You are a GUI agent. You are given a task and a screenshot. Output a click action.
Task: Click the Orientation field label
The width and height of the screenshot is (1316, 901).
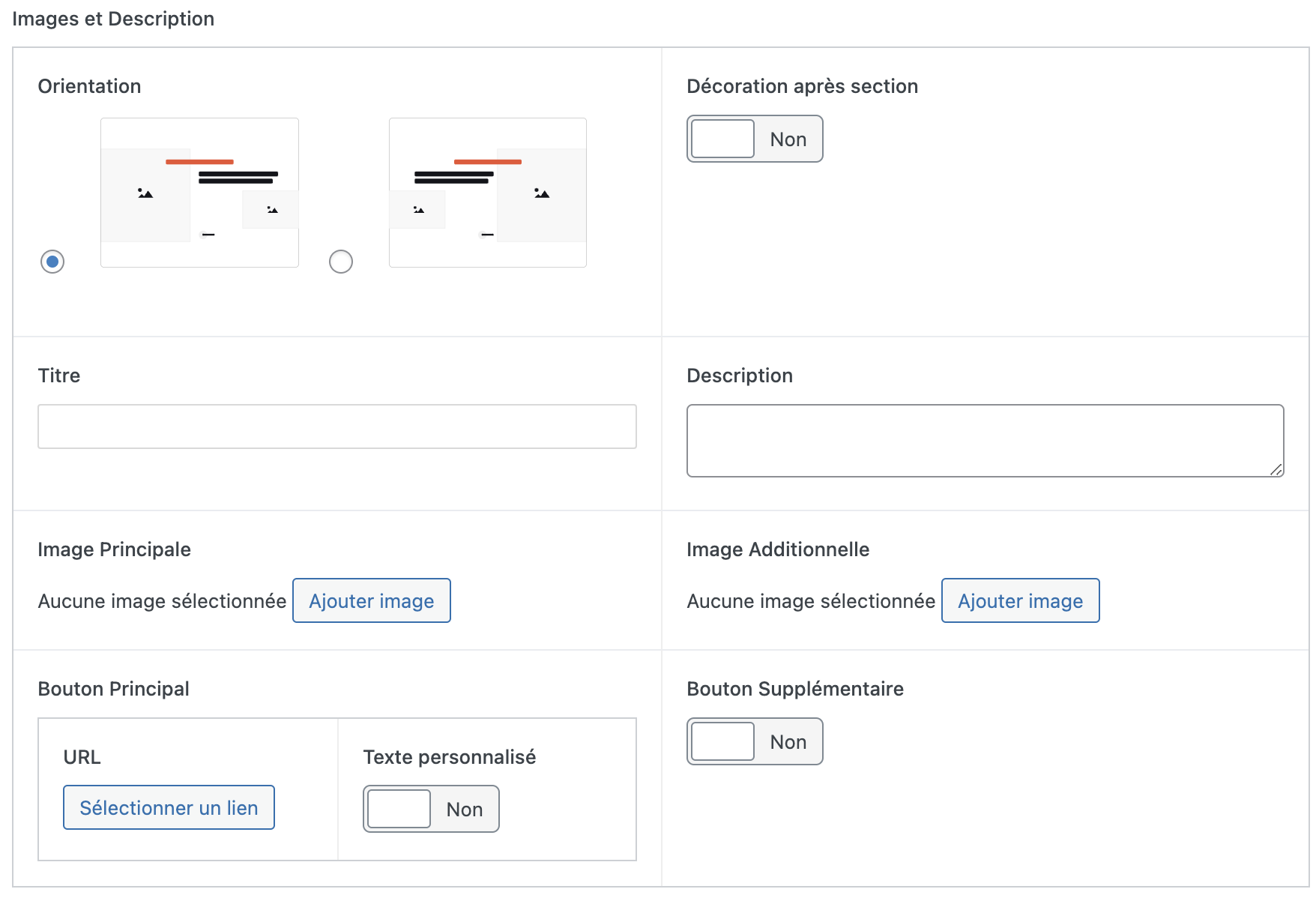(x=89, y=86)
